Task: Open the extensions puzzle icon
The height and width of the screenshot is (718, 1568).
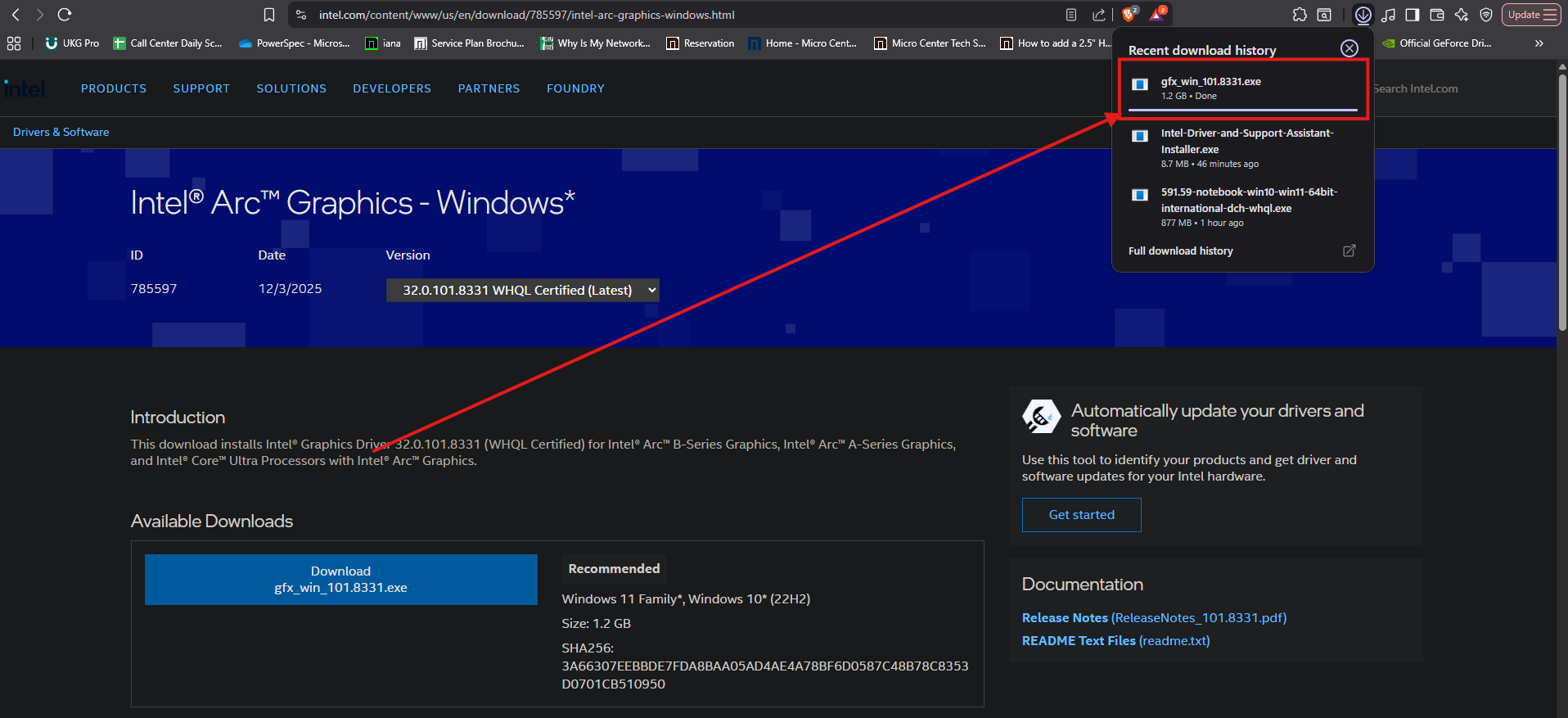Action: [x=1300, y=15]
